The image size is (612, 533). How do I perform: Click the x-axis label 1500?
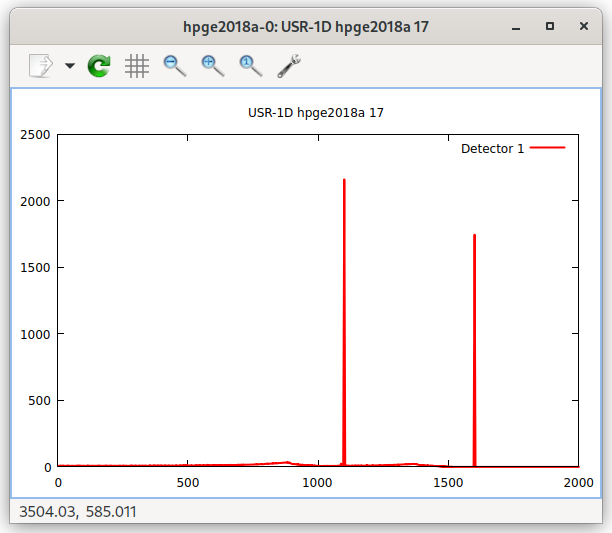[448, 483]
